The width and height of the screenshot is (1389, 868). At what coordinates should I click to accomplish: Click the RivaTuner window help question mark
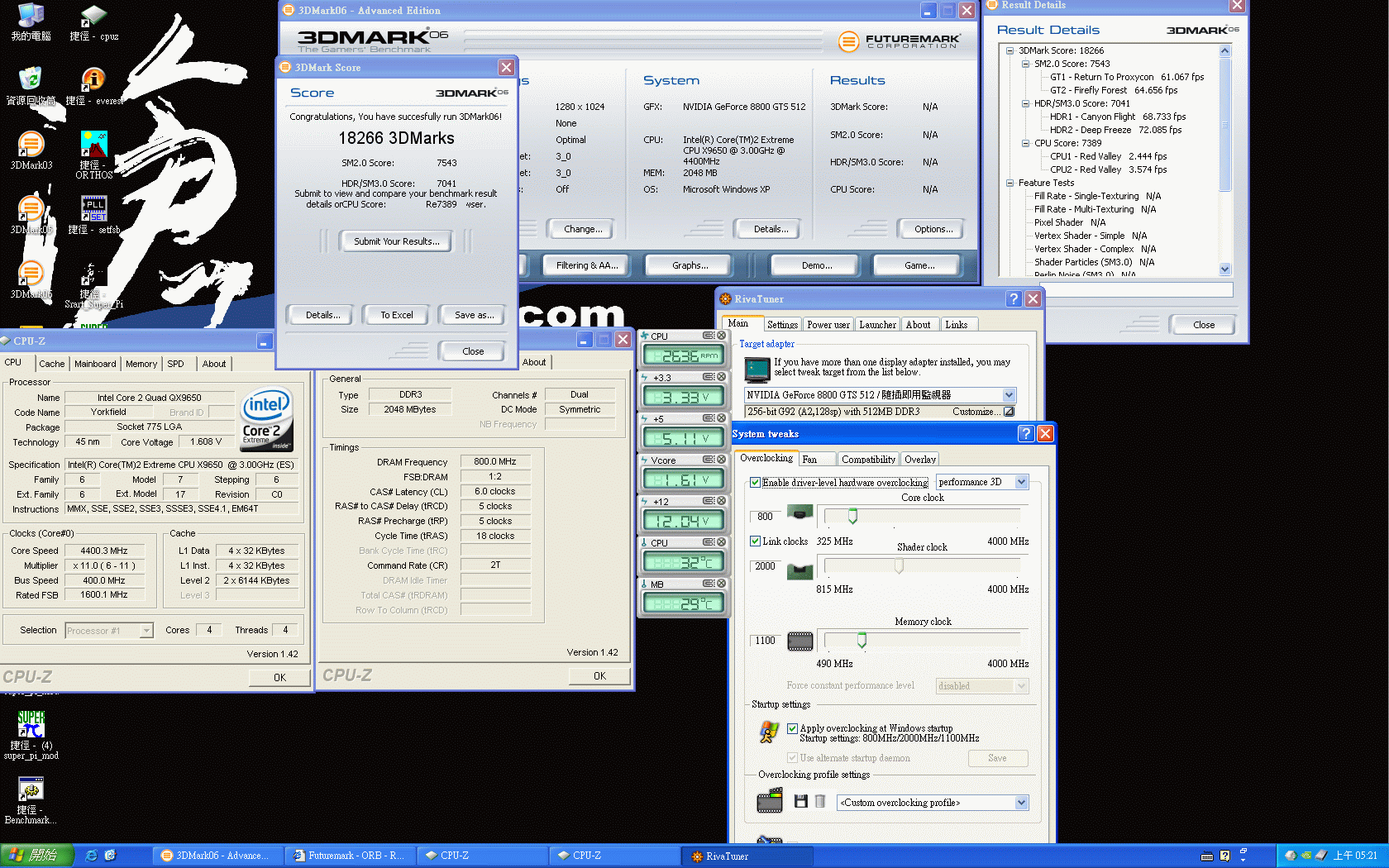1014,299
